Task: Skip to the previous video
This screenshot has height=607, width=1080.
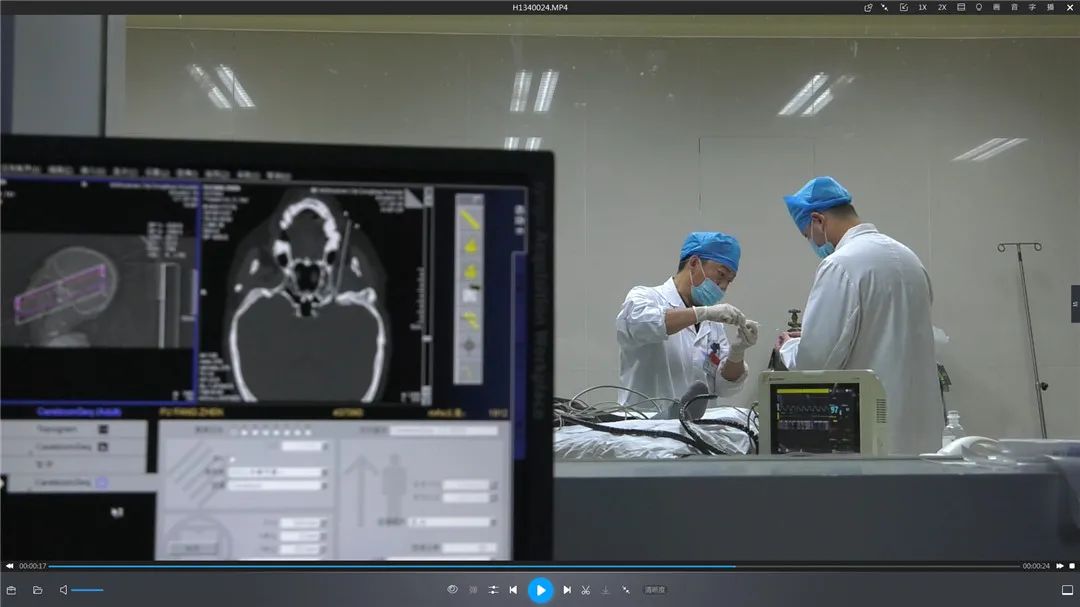Action: tap(513, 590)
